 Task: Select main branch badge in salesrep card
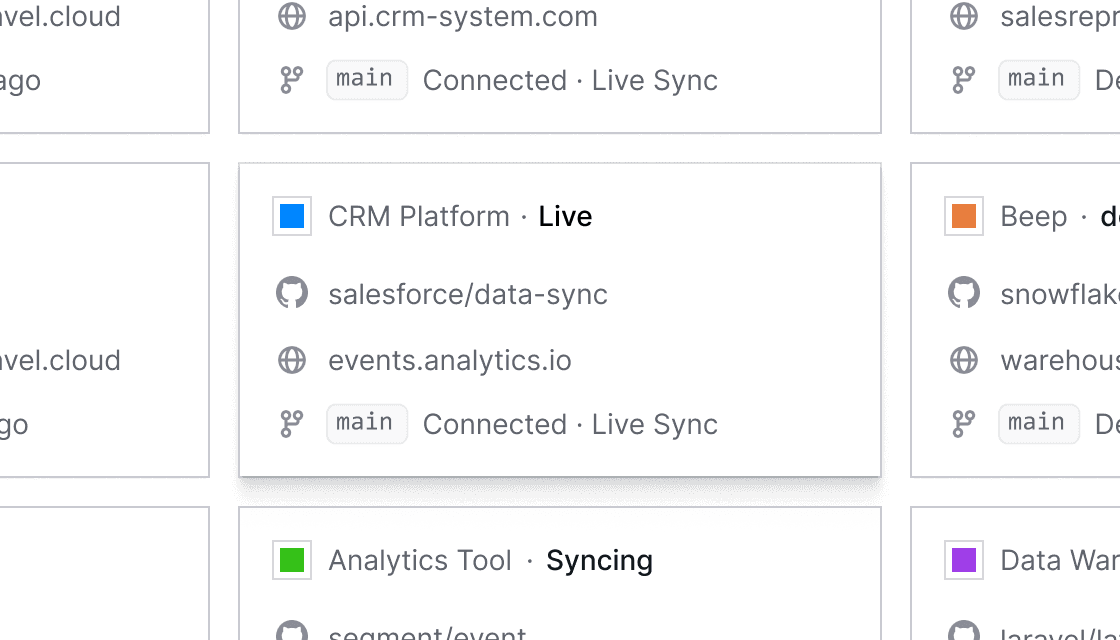click(1039, 79)
